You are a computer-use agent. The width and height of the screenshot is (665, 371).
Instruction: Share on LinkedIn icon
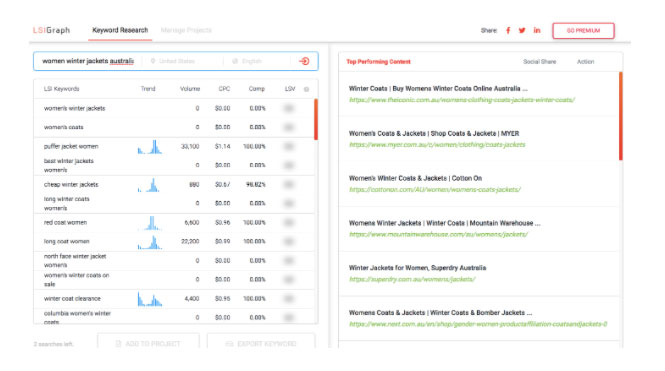(537, 31)
